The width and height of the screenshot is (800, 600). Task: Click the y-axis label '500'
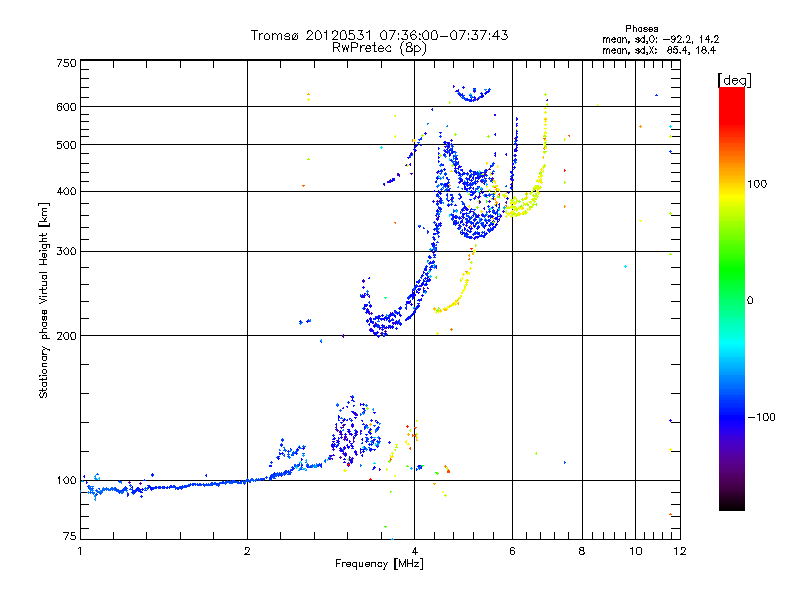click(67, 145)
